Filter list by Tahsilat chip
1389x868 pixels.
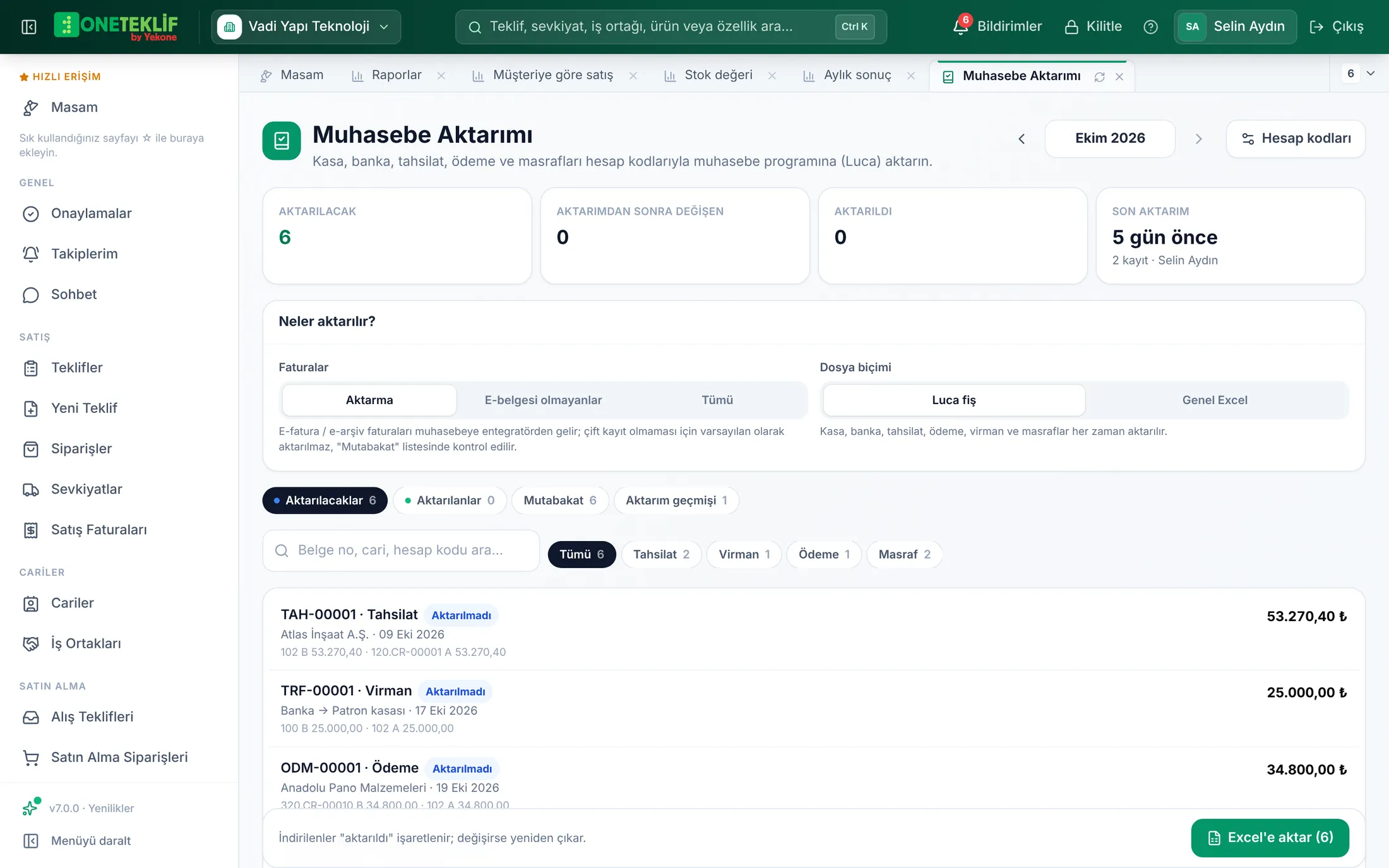point(661,554)
